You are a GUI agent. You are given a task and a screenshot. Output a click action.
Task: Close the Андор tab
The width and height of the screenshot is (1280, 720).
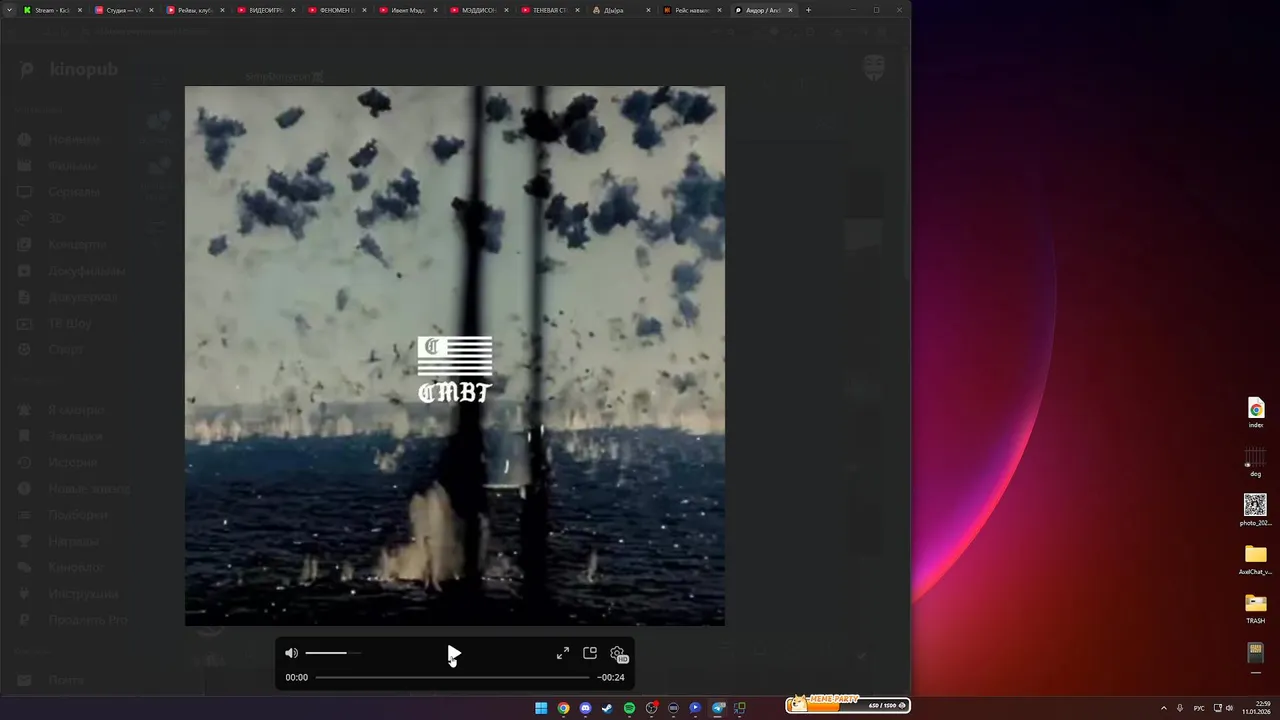791,10
